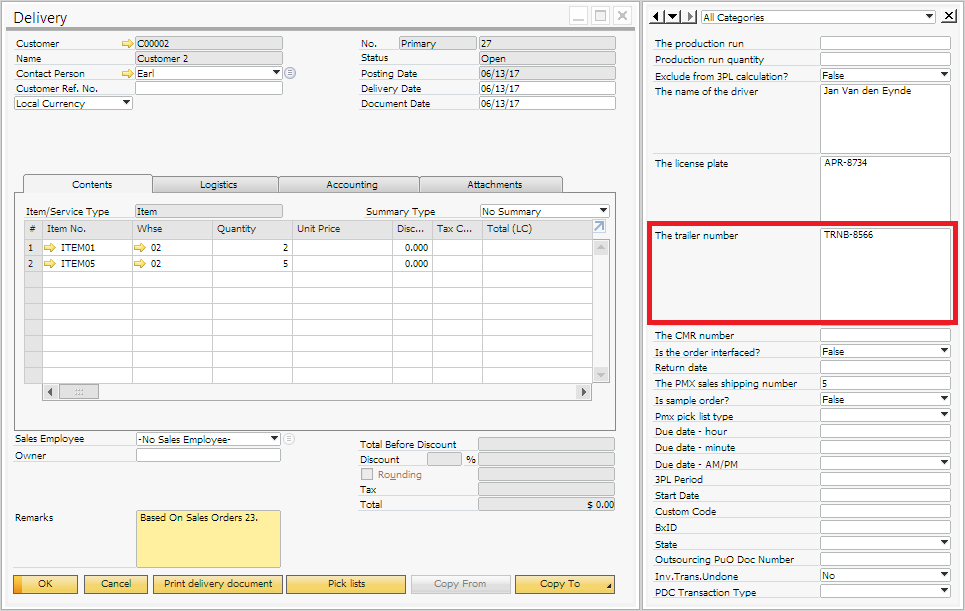Click the details icon next to Contact Person
Image resolution: width=965 pixels, height=611 pixels.
pos(290,74)
